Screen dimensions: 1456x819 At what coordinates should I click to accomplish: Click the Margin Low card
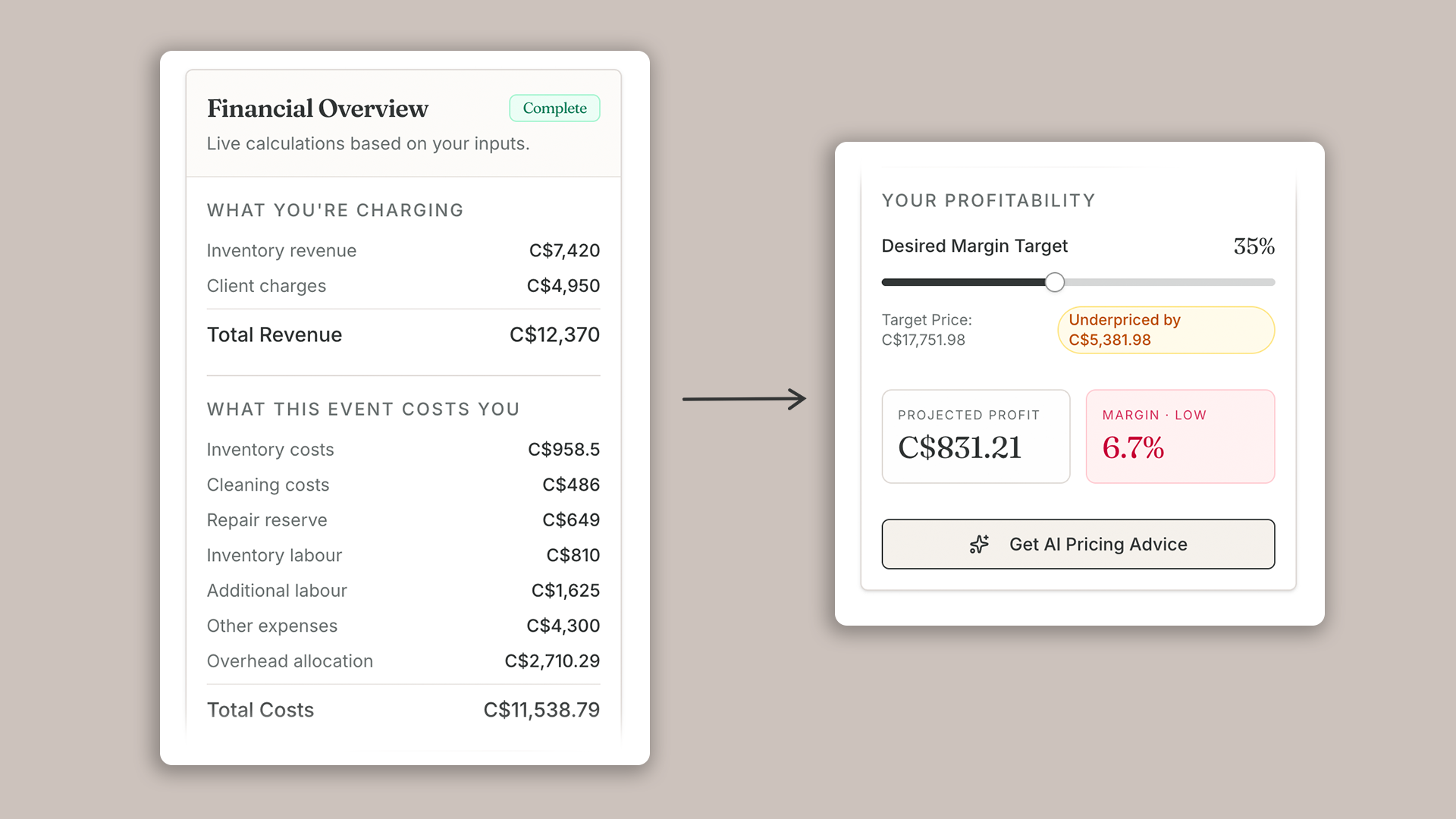(x=1180, y=437)
